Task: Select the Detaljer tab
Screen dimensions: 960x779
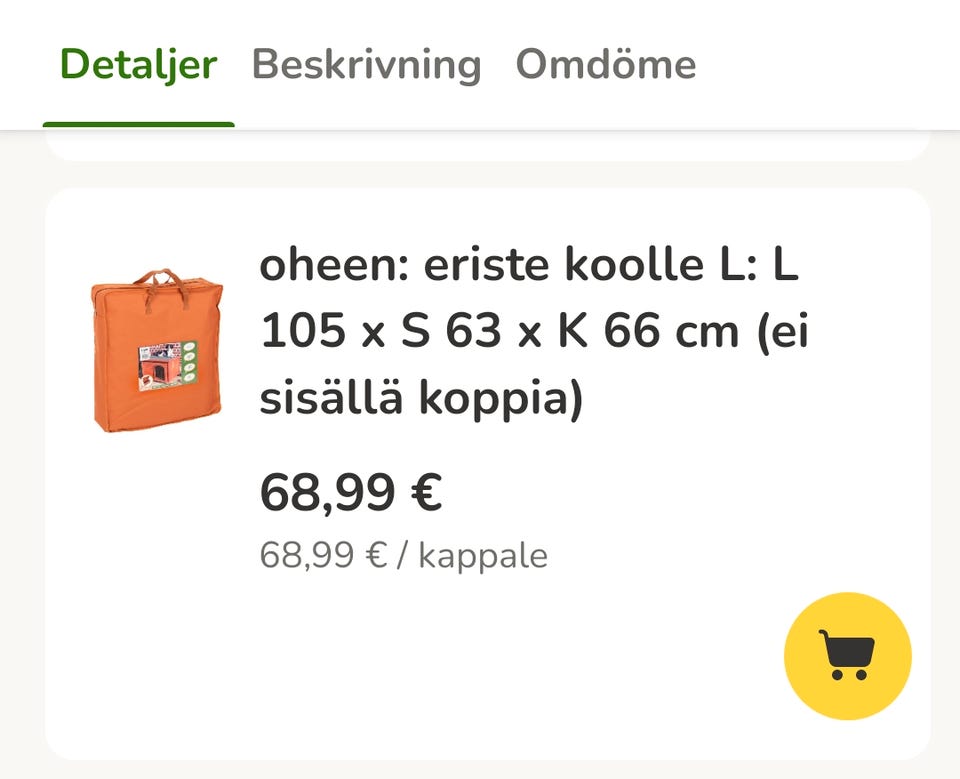Action: click(138, 64)
